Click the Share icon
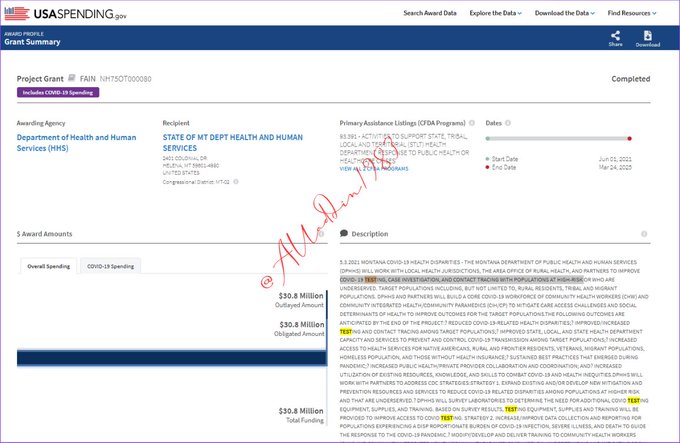 click(x=615, y=36)
